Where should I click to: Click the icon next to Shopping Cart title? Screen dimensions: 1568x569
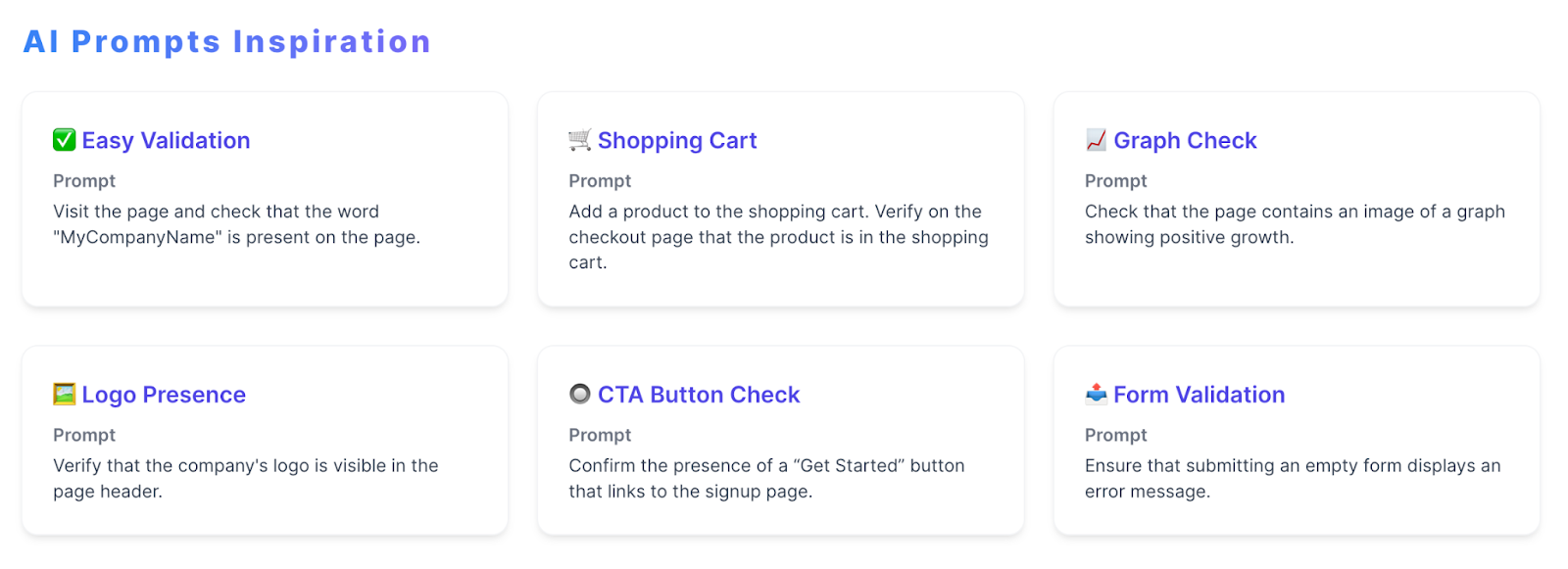(x=578, y=140)
